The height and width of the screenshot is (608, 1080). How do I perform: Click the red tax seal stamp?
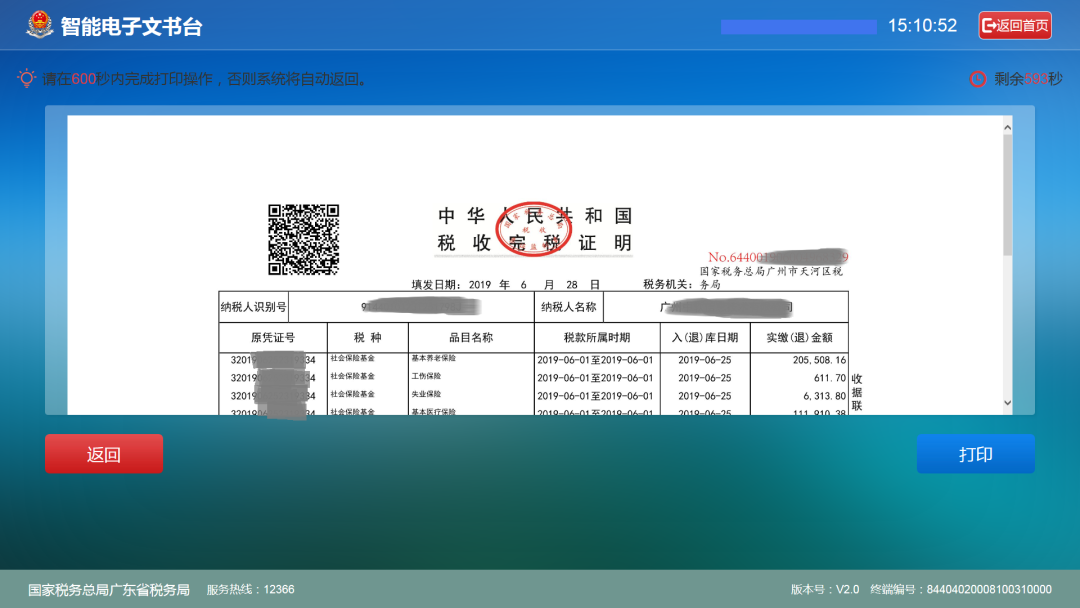(x=534, y=229)
